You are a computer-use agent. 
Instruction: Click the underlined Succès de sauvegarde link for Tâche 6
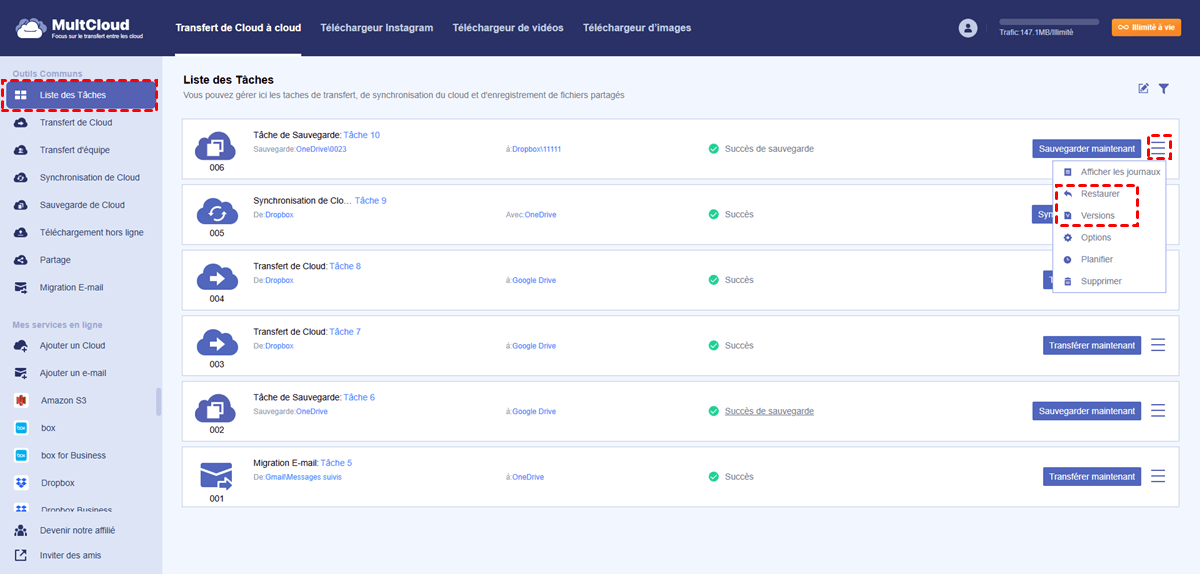pyautogui.click(x=769, y=411)
